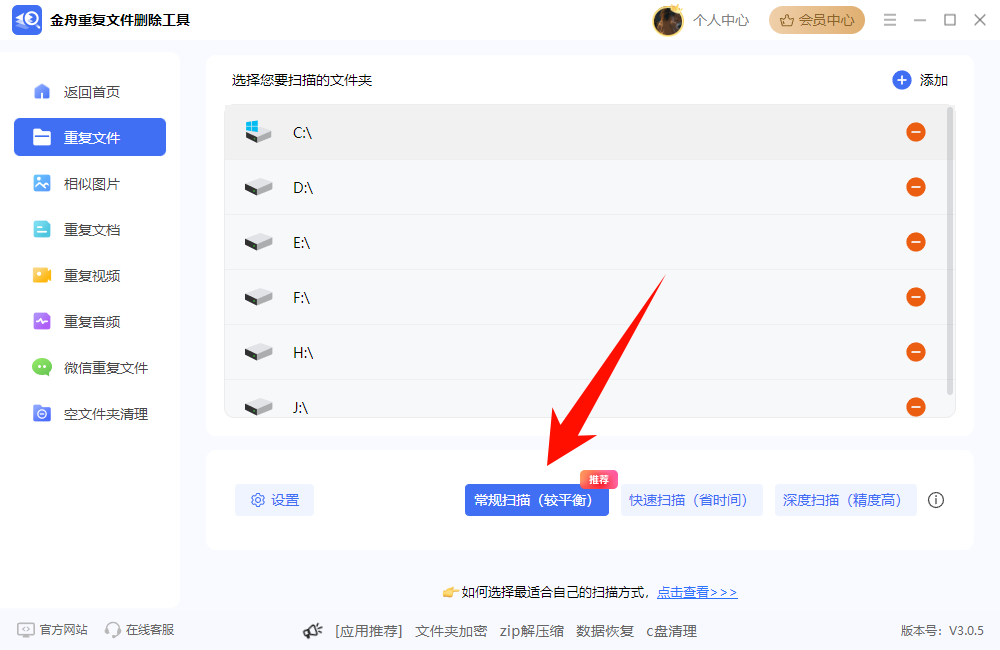Open the hamburger menu in title bar
The width and height of the screenshot is (1000, 650).
(889, 20)
